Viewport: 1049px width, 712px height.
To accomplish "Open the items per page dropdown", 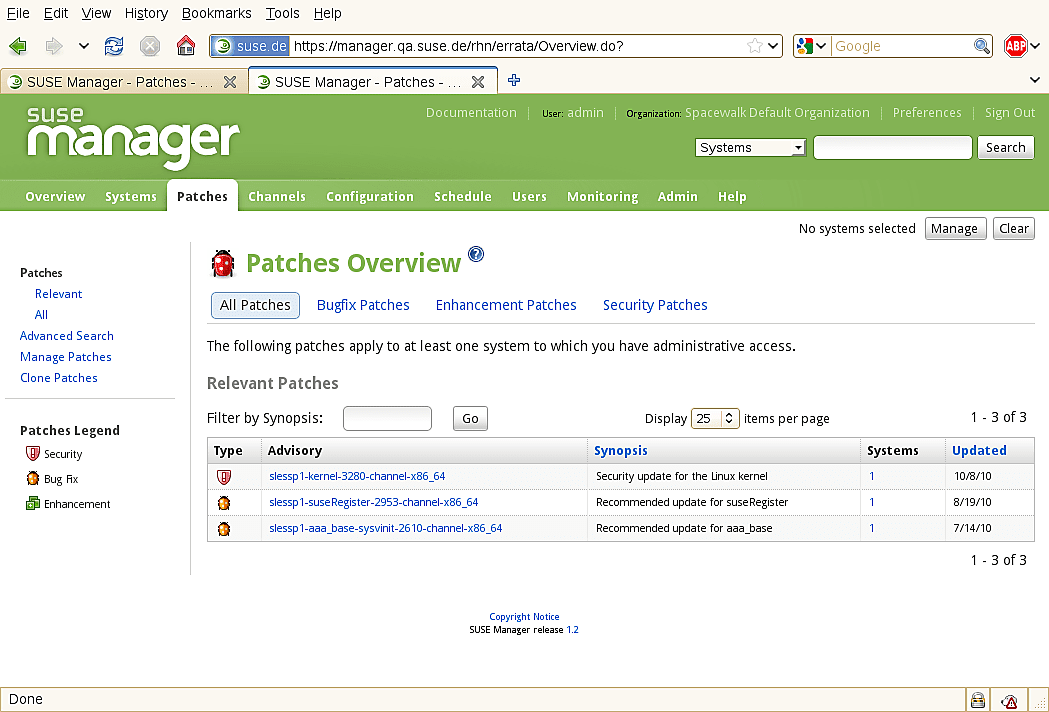I will 715,418.
